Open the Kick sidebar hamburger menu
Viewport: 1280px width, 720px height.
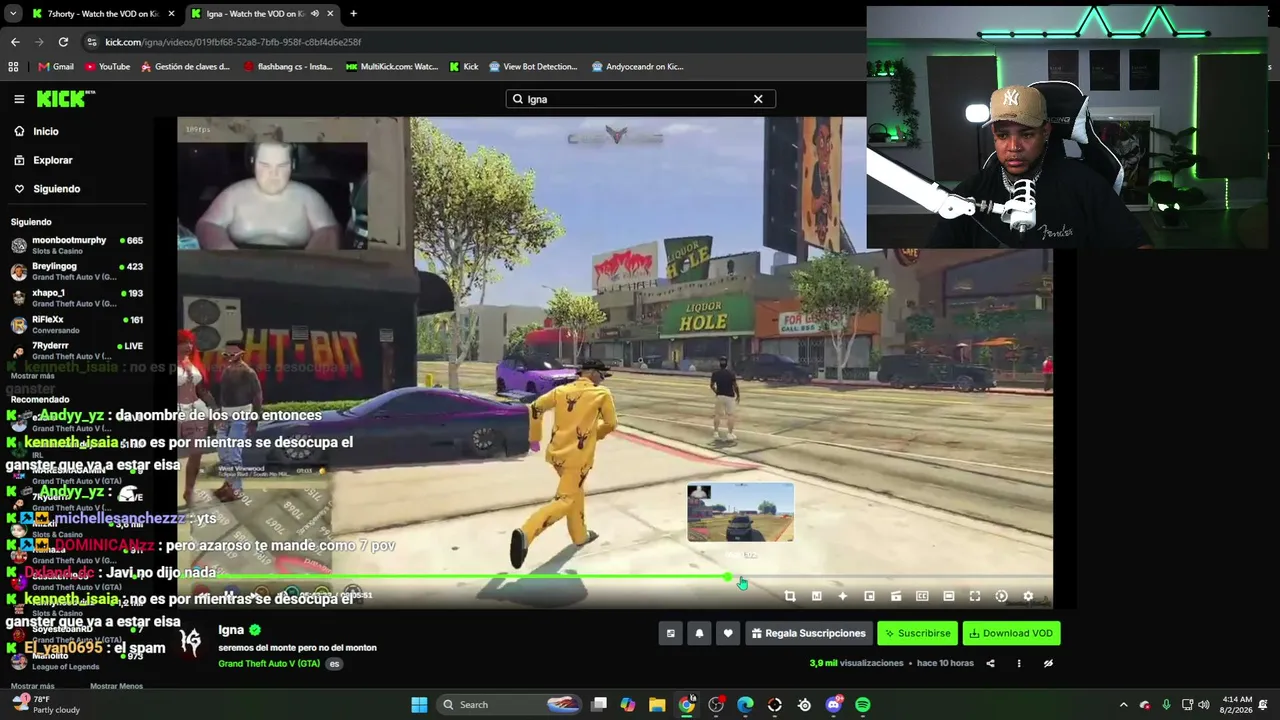click(x=19, y=99)
